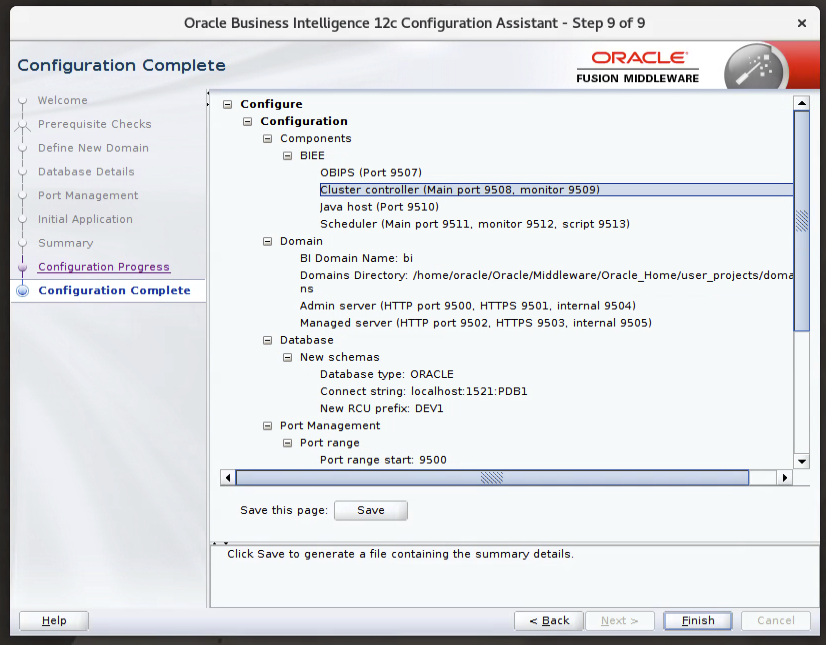Screen dimensions: 826x645
Task: Click the Port range tree label
Action: coord(330,443)
